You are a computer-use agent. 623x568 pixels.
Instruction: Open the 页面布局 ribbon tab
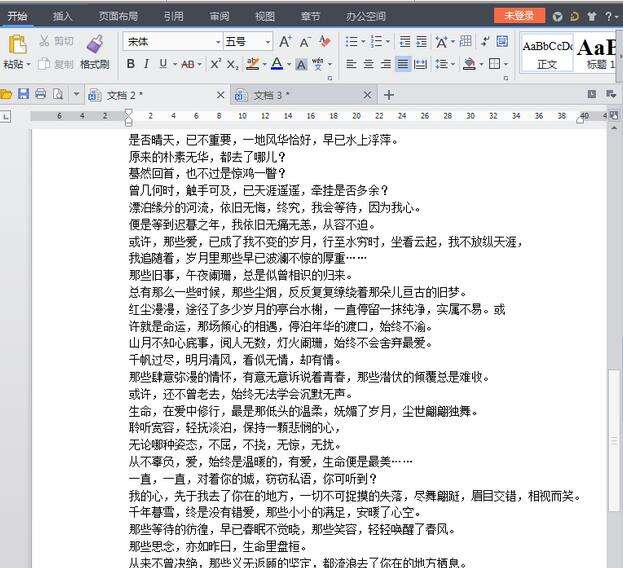[118, 16]
